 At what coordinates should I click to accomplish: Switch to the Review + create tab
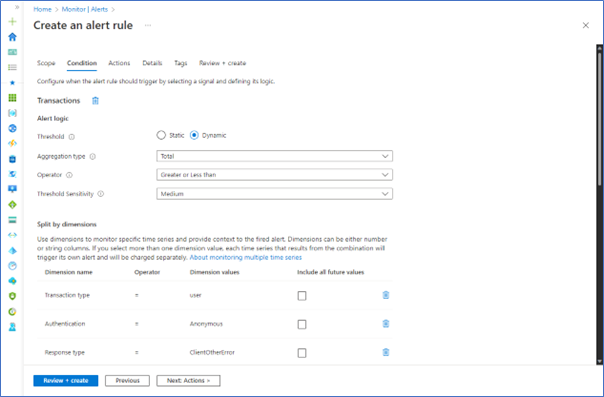pos(222,63)
